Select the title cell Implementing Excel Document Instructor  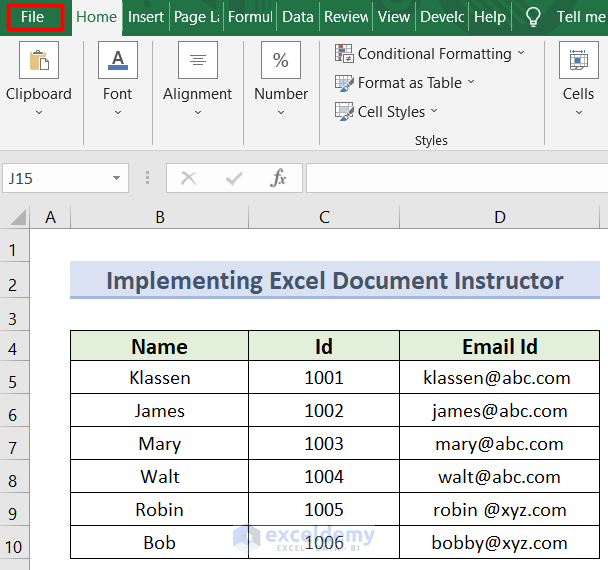(x=335, y=280)
